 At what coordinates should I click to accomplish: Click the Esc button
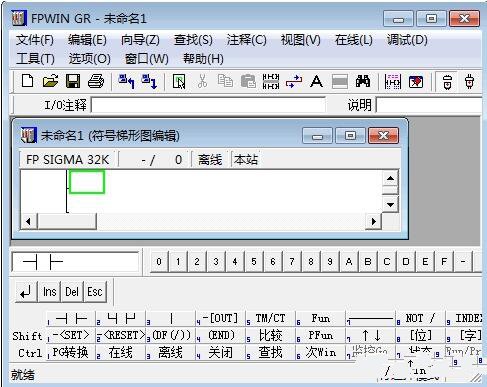point(95,292)
